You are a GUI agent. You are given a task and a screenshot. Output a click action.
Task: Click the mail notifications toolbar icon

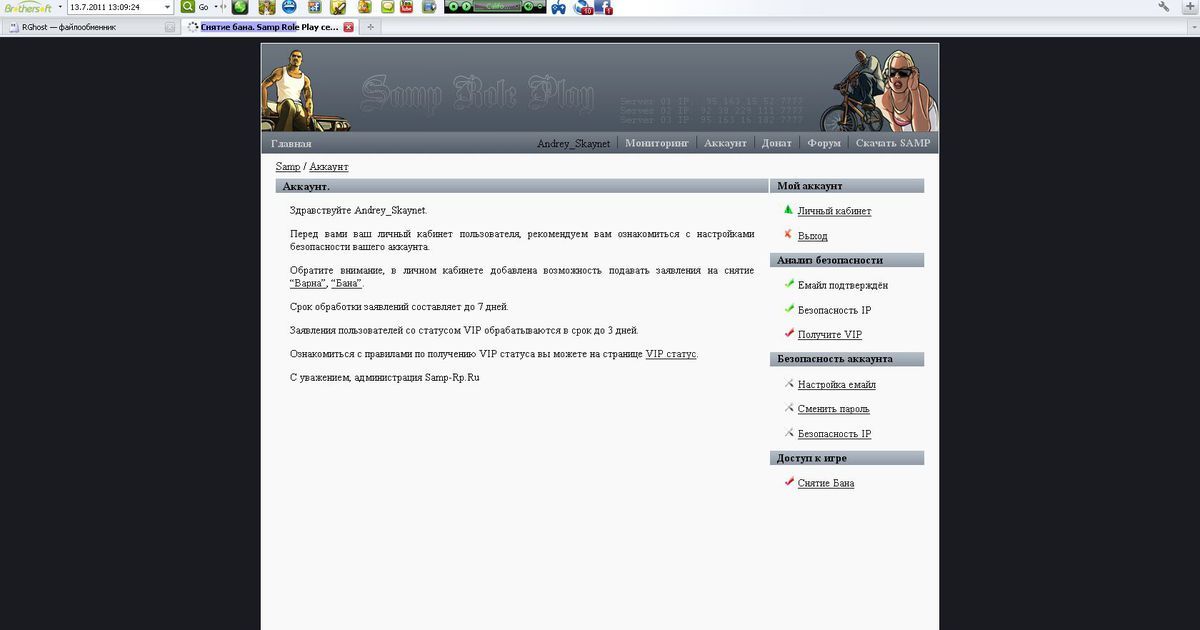tap(583, 8)
